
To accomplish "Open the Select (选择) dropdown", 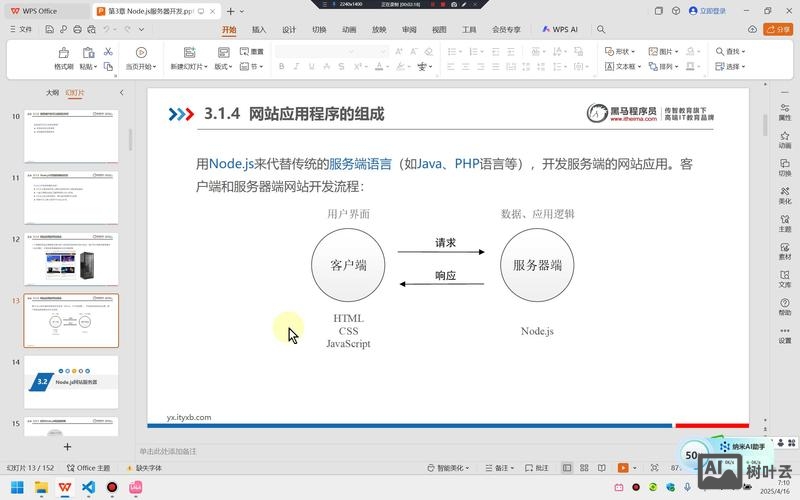I will pyautogui.click(x=730, y=66).
